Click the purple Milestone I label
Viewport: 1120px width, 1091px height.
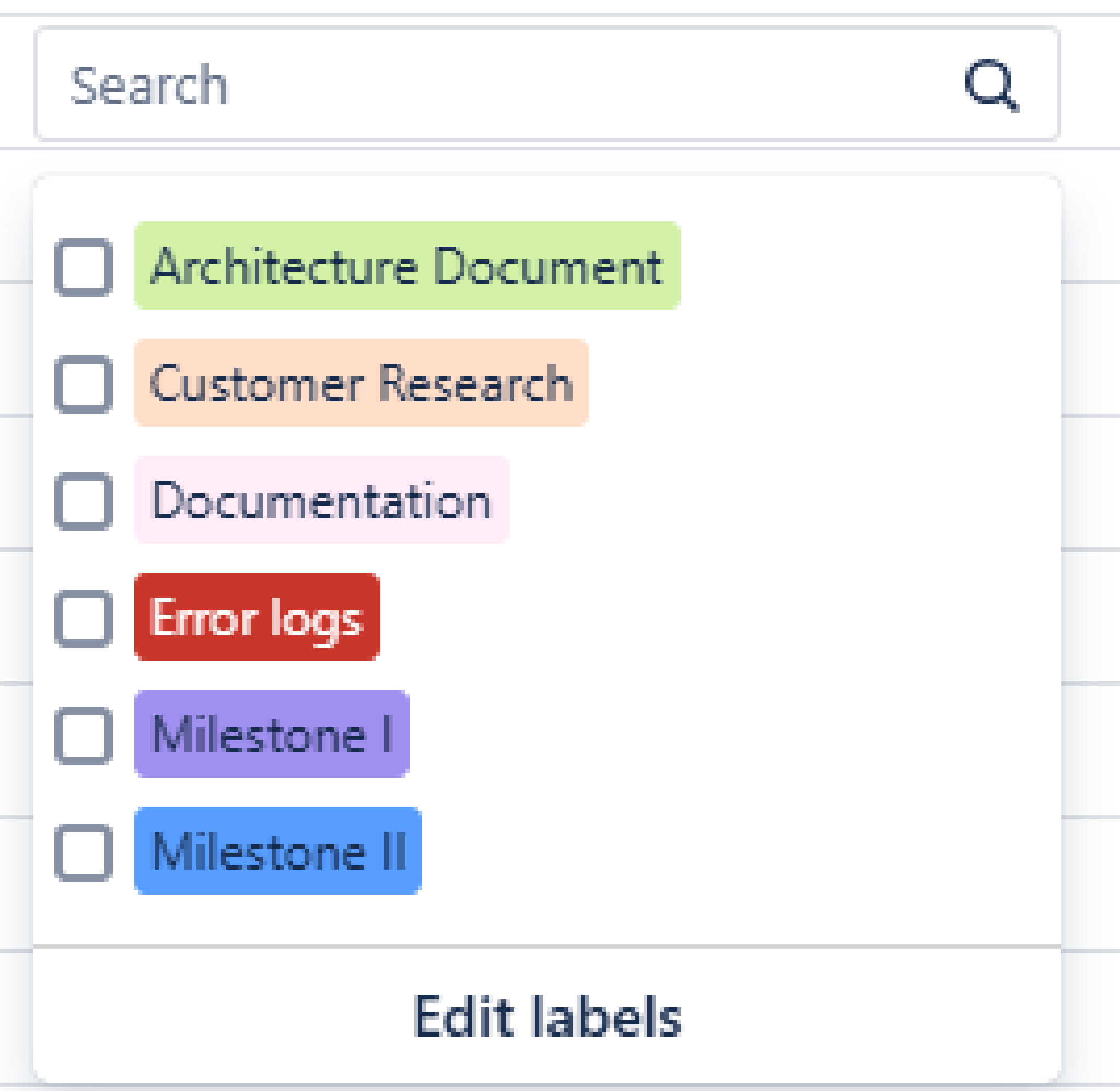272,733
